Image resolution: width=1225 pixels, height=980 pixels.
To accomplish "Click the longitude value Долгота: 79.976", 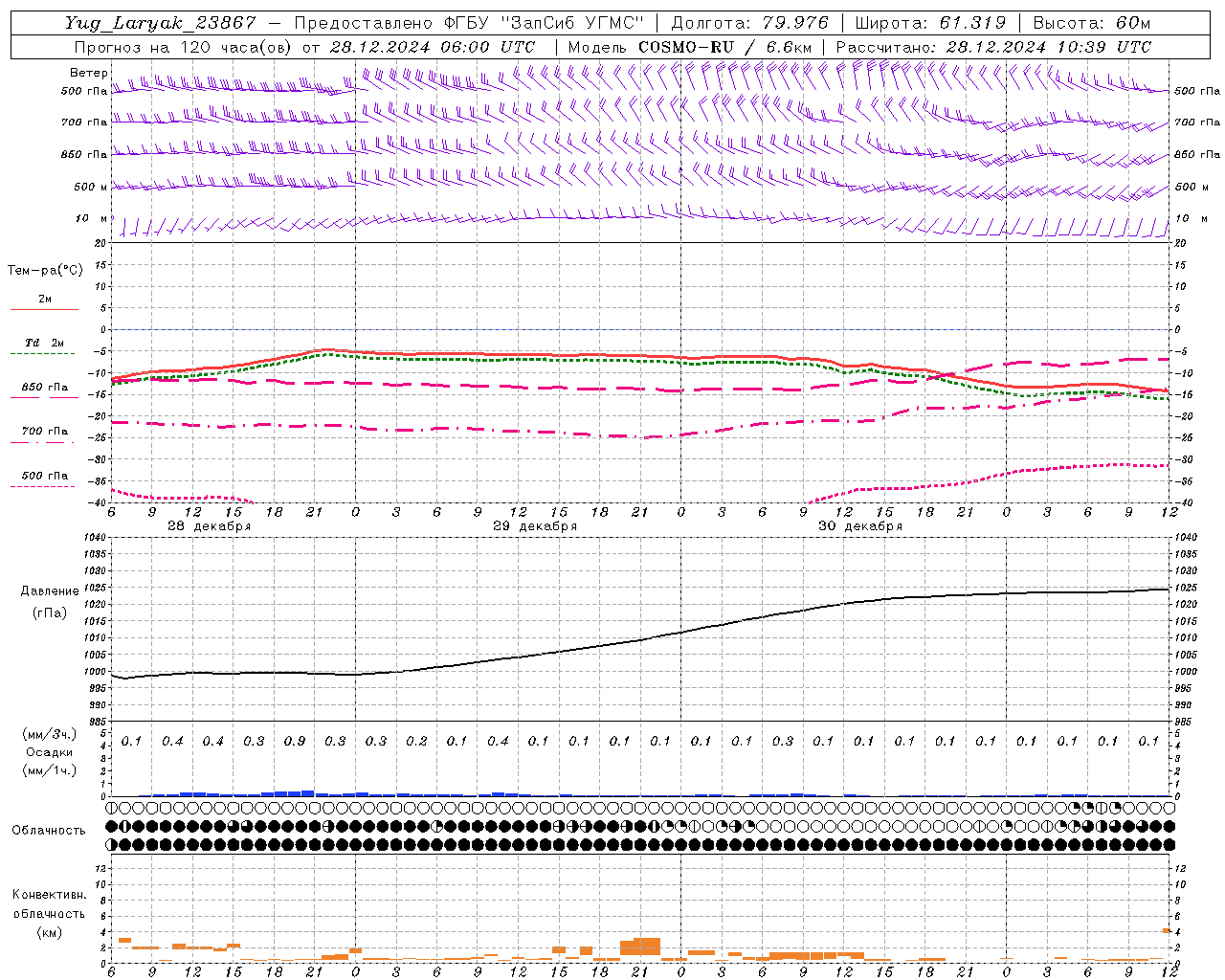I will pyautogui.click(x=750, y=23).
